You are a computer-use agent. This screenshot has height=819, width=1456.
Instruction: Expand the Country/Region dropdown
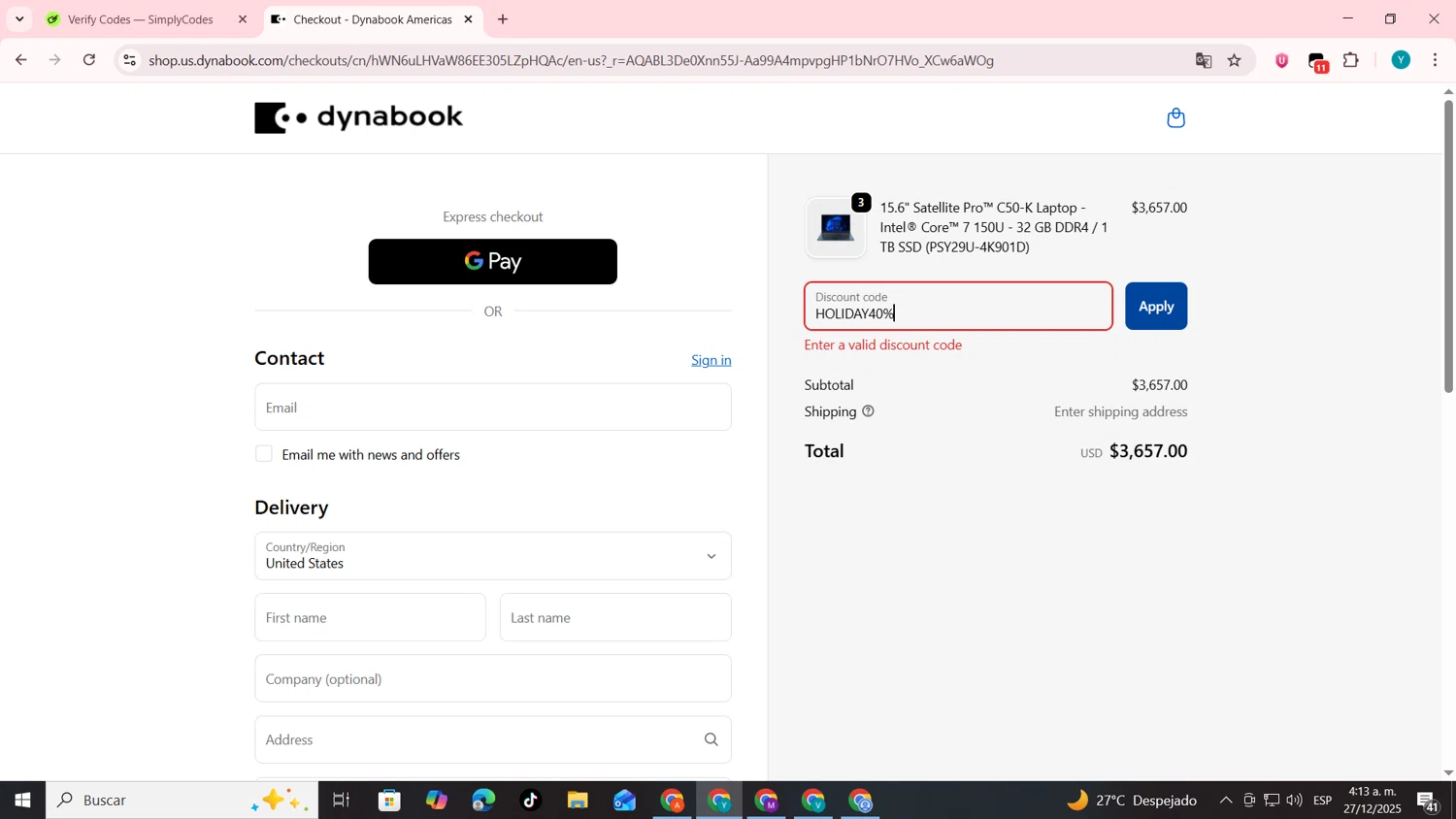(493, 556)
